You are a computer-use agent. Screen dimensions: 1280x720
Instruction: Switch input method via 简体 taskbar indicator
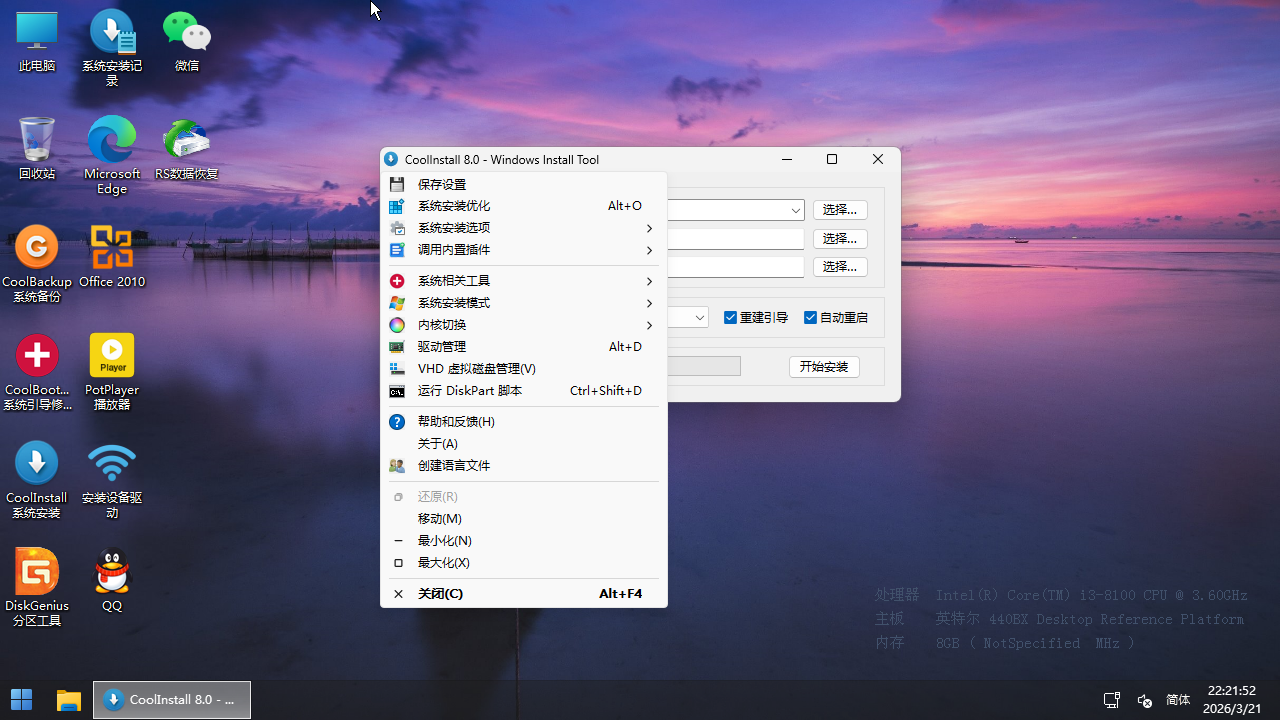(x=1177, y=699)
